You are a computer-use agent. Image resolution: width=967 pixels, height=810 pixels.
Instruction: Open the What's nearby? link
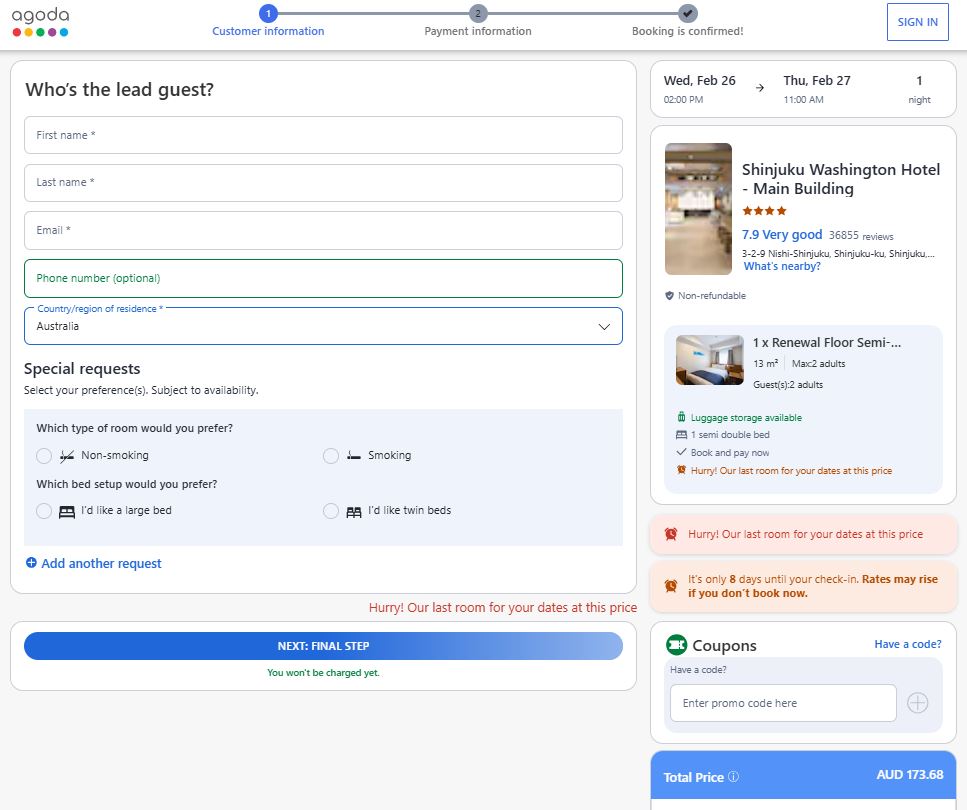click(782, 267)
